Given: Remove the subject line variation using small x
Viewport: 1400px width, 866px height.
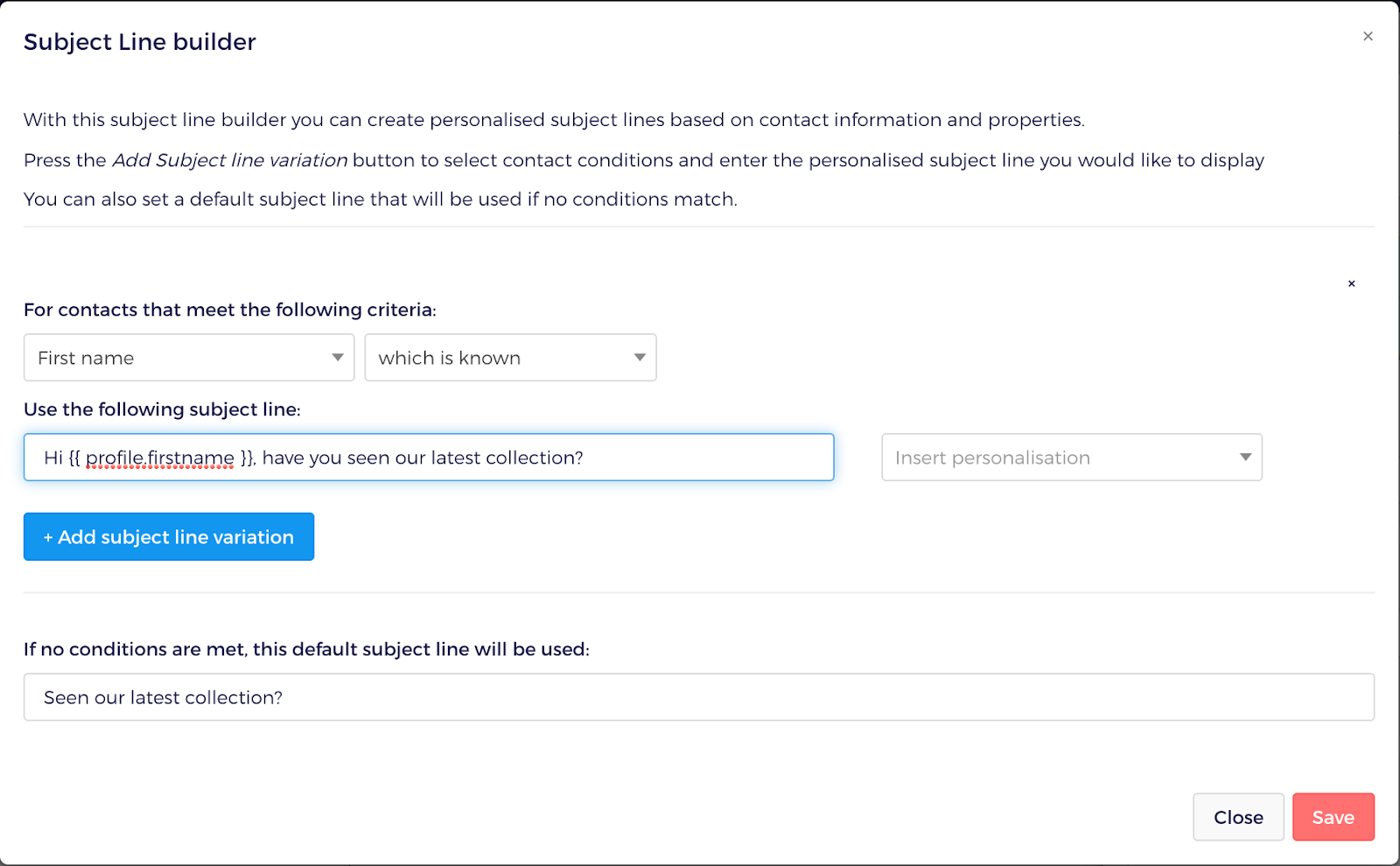Looking at the screenshot, I should [x=1352, y=283].
